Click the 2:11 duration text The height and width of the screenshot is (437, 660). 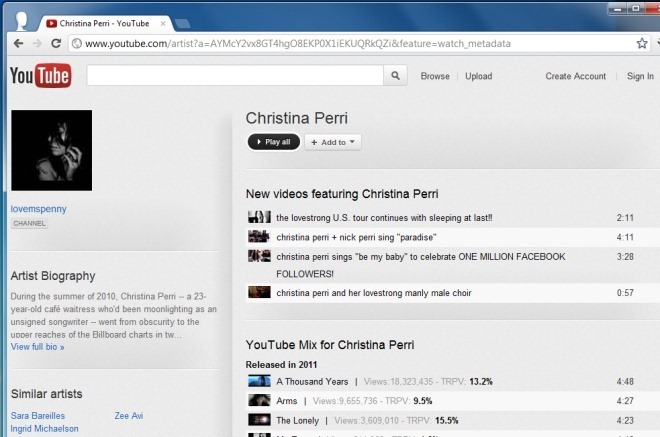625,218
